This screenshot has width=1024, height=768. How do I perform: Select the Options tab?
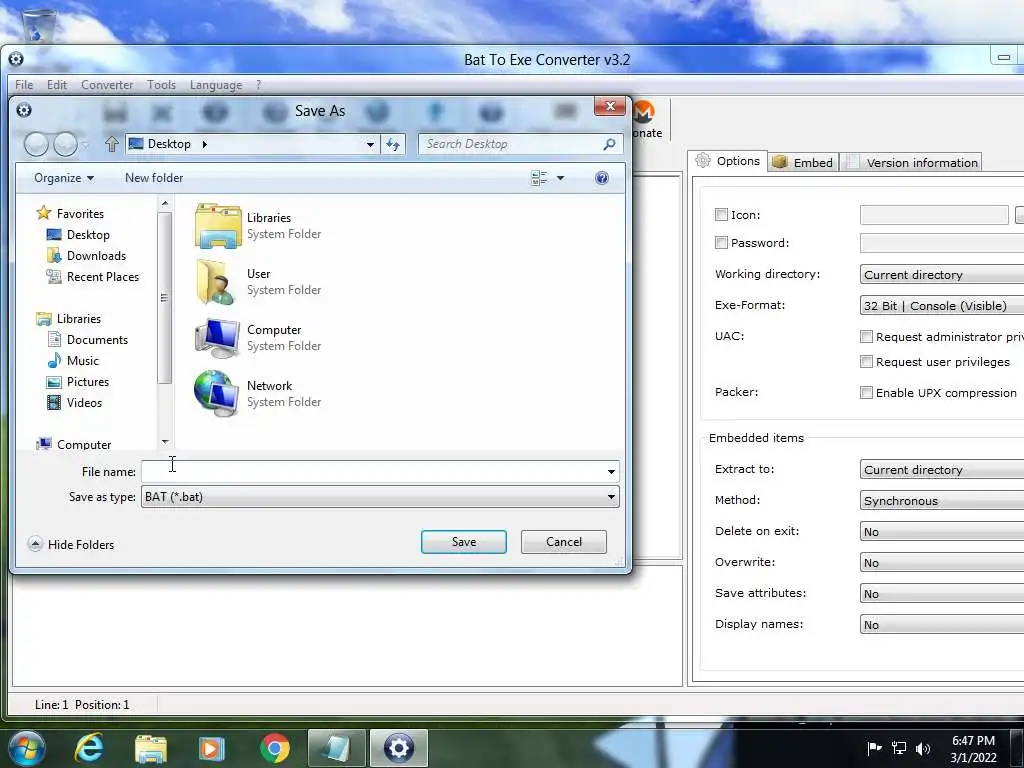(727, 161)
